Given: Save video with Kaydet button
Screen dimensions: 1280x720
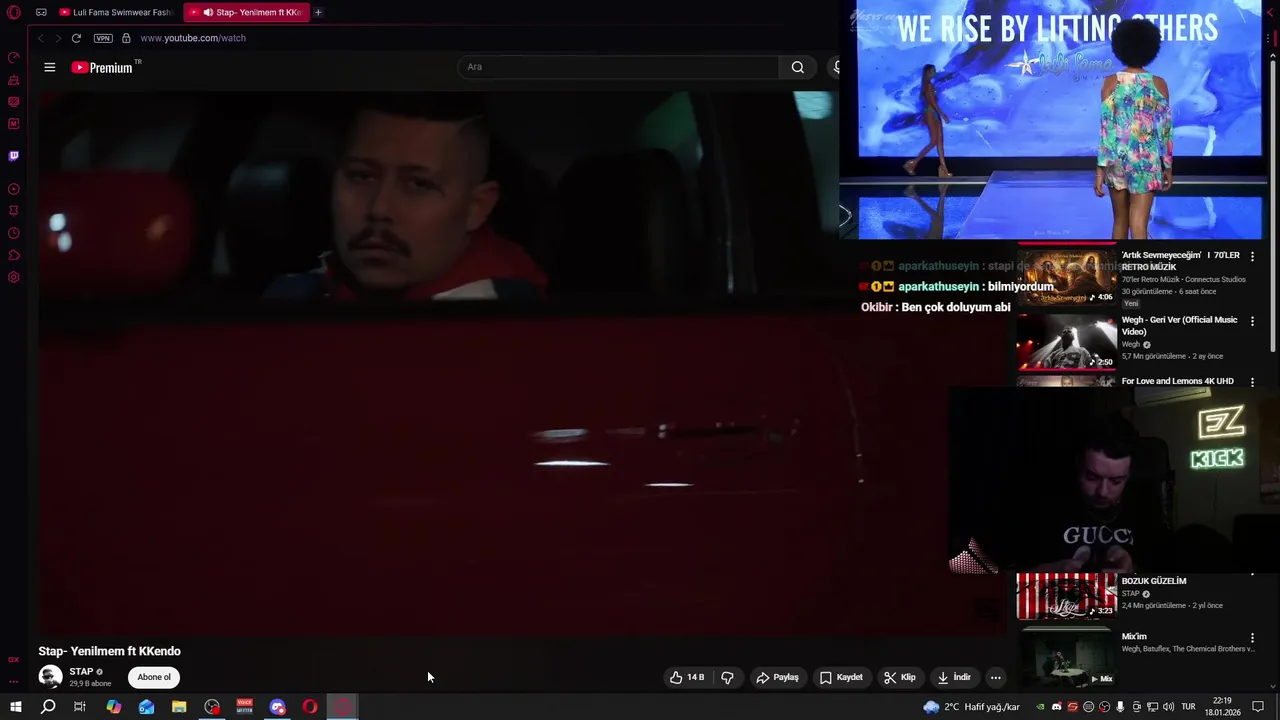Looking at the screenshot, I should point(841,677).
